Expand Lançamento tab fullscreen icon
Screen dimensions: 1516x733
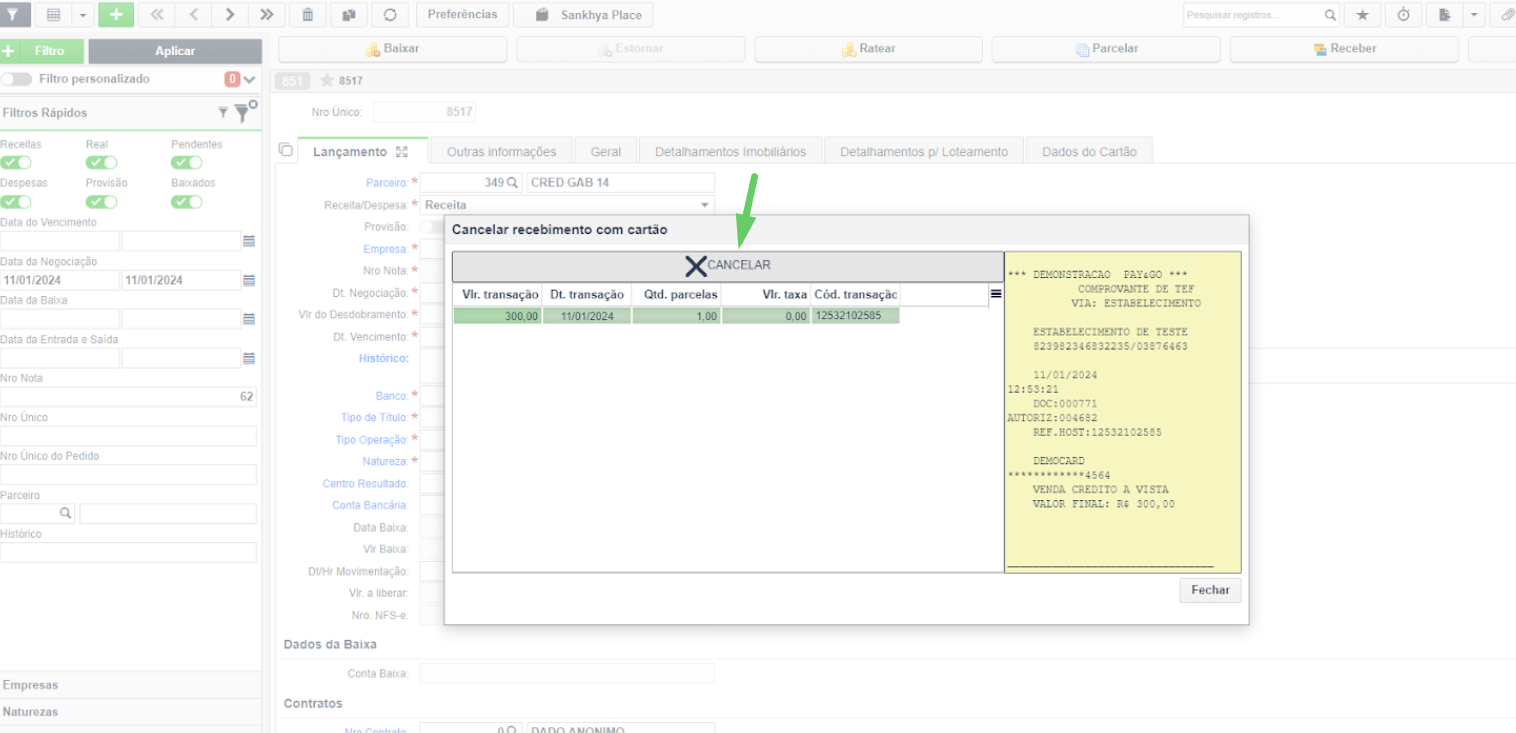coord(402,152)
